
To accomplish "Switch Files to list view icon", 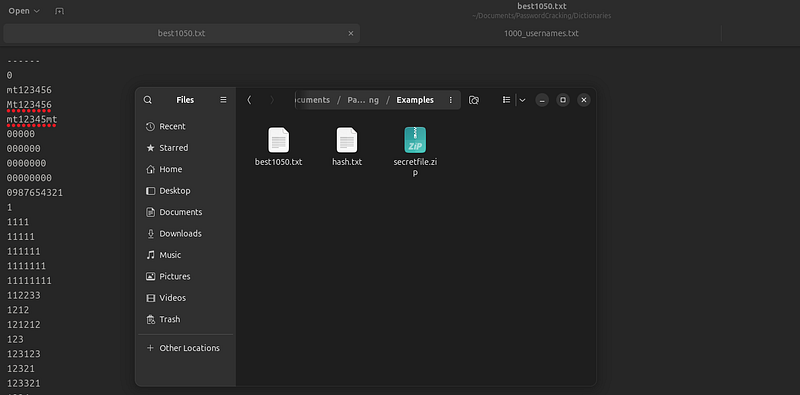I will click(506, 100).
